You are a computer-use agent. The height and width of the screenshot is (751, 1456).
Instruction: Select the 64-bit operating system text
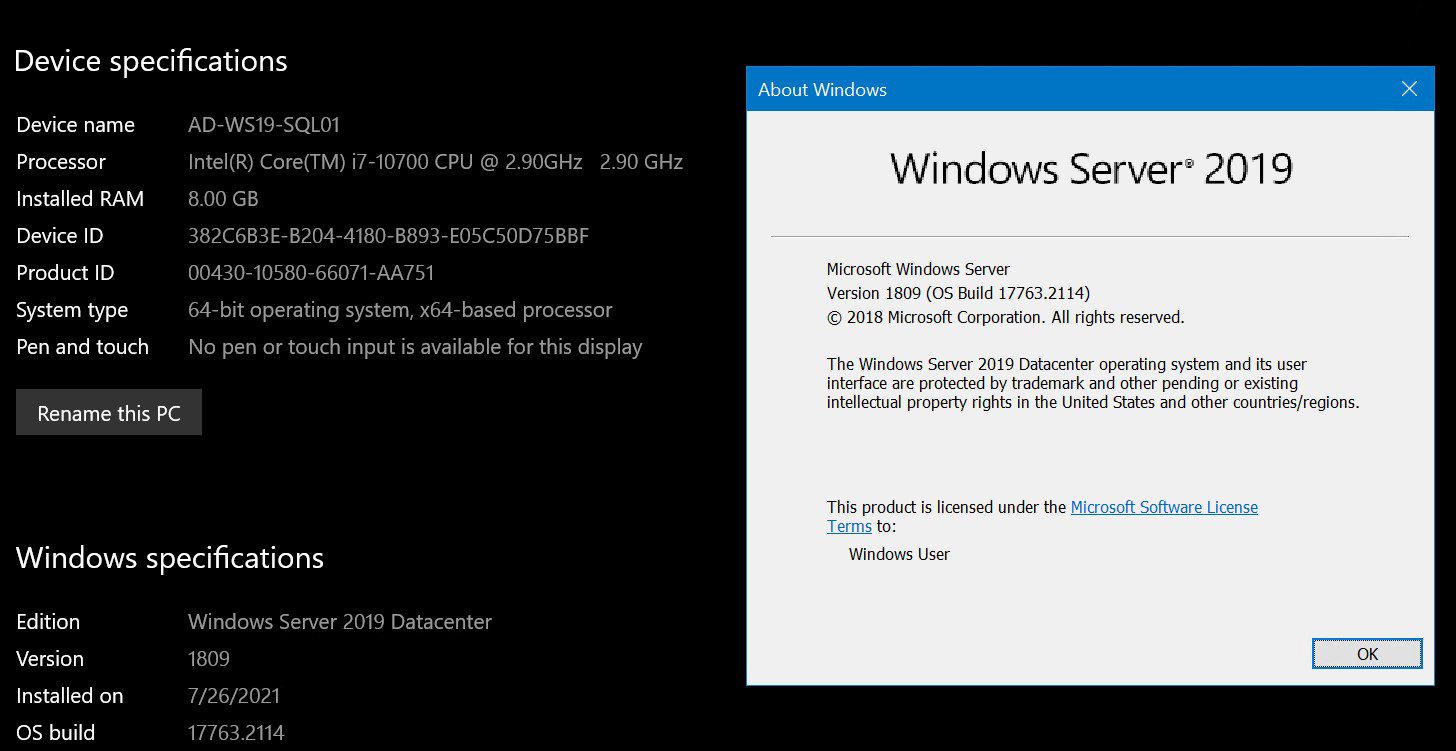[x=400, y=310]
